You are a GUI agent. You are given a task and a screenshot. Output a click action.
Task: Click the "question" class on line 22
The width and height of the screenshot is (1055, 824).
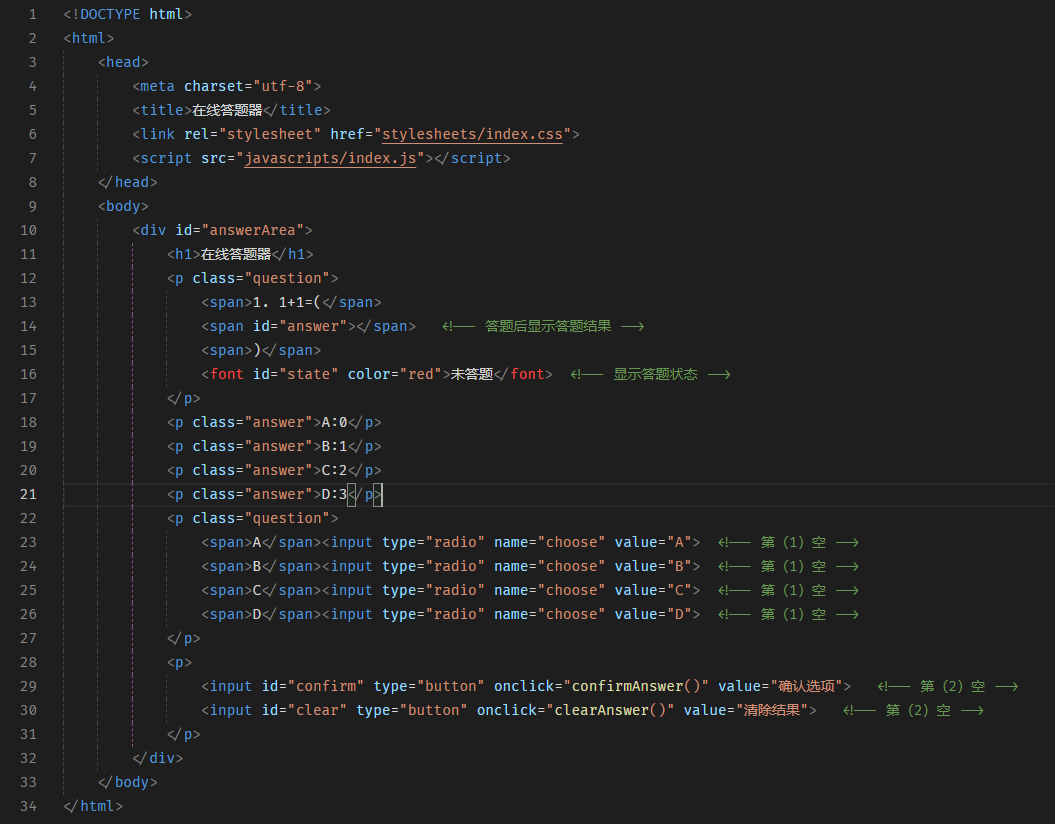[x=287, y=518]
